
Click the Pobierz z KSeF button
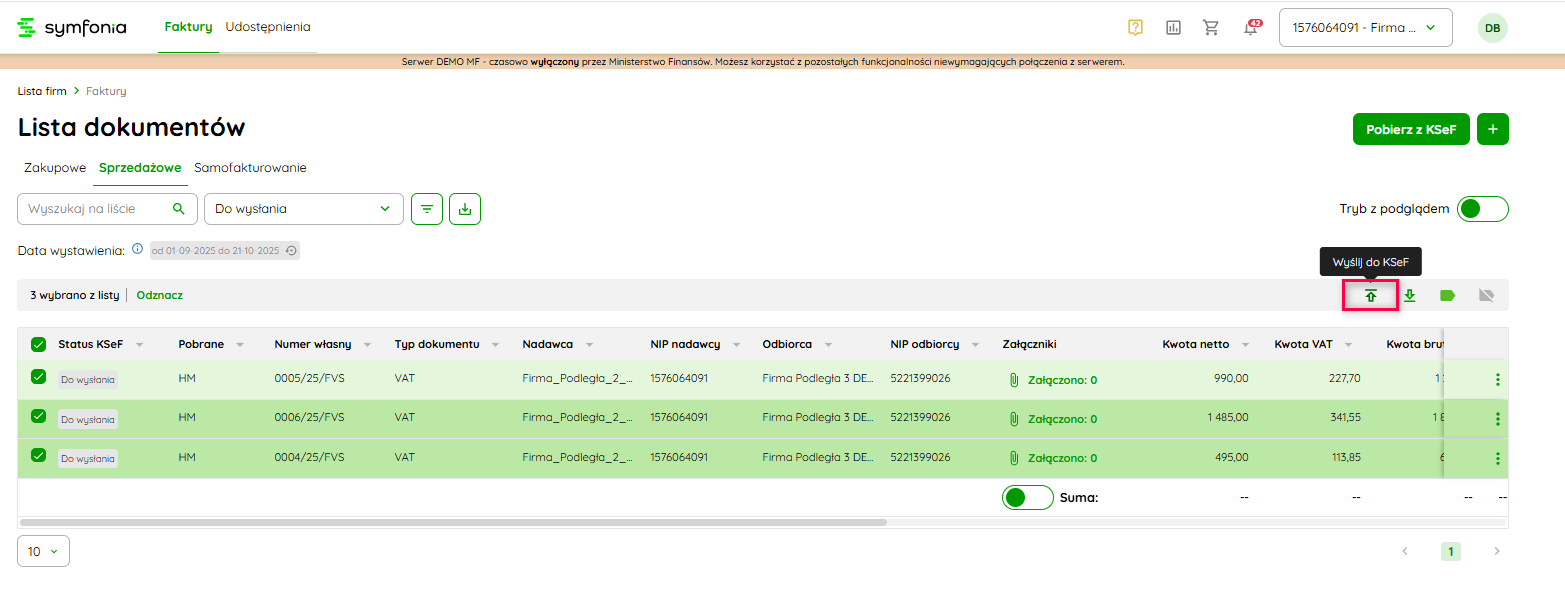click(x=1410, y=129)
